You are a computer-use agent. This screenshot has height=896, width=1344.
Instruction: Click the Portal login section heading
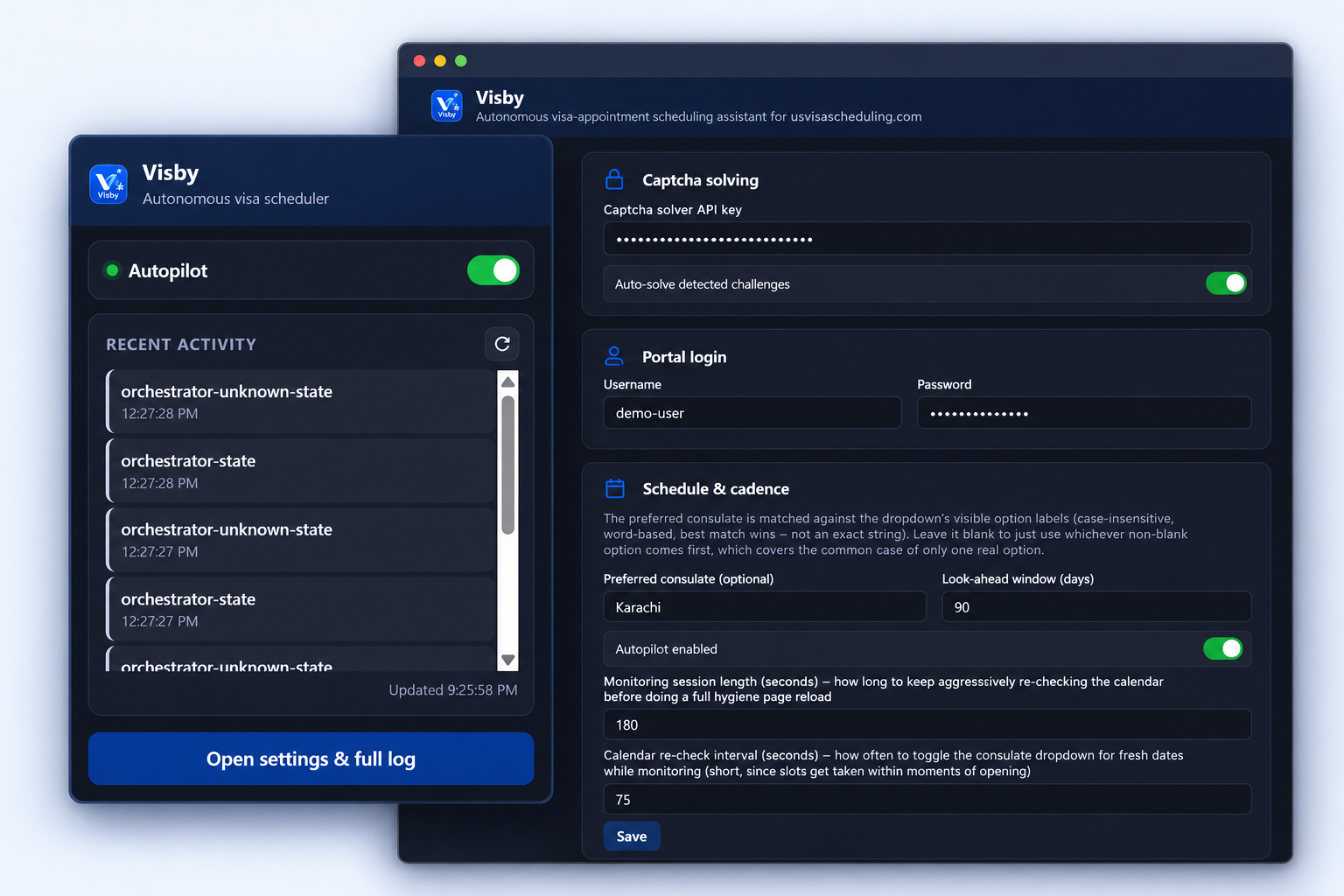(684, 357)
